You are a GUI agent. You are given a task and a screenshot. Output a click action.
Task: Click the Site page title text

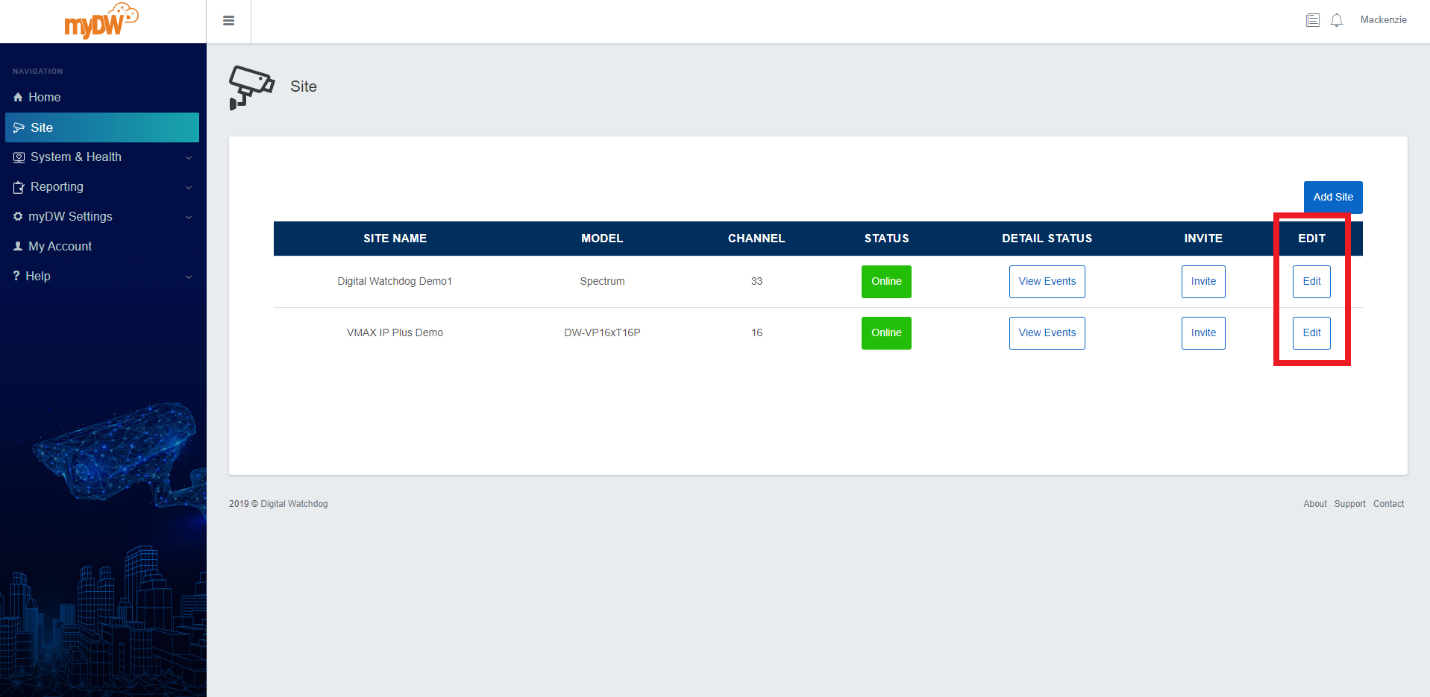coord(303,87)
